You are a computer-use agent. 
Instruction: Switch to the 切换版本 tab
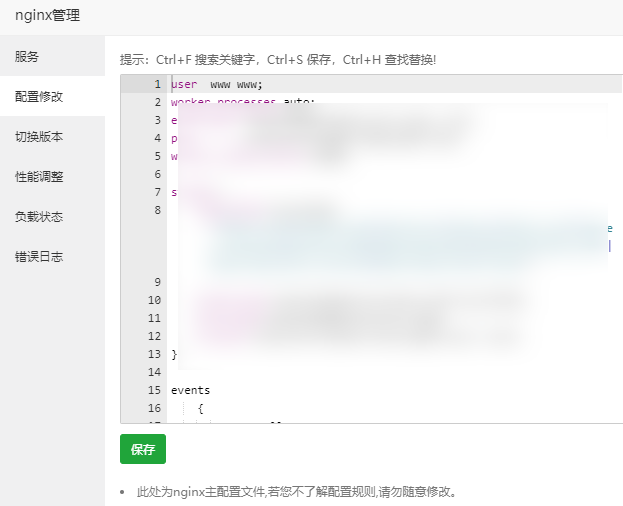pyautogui.click(x=52, y=136)
